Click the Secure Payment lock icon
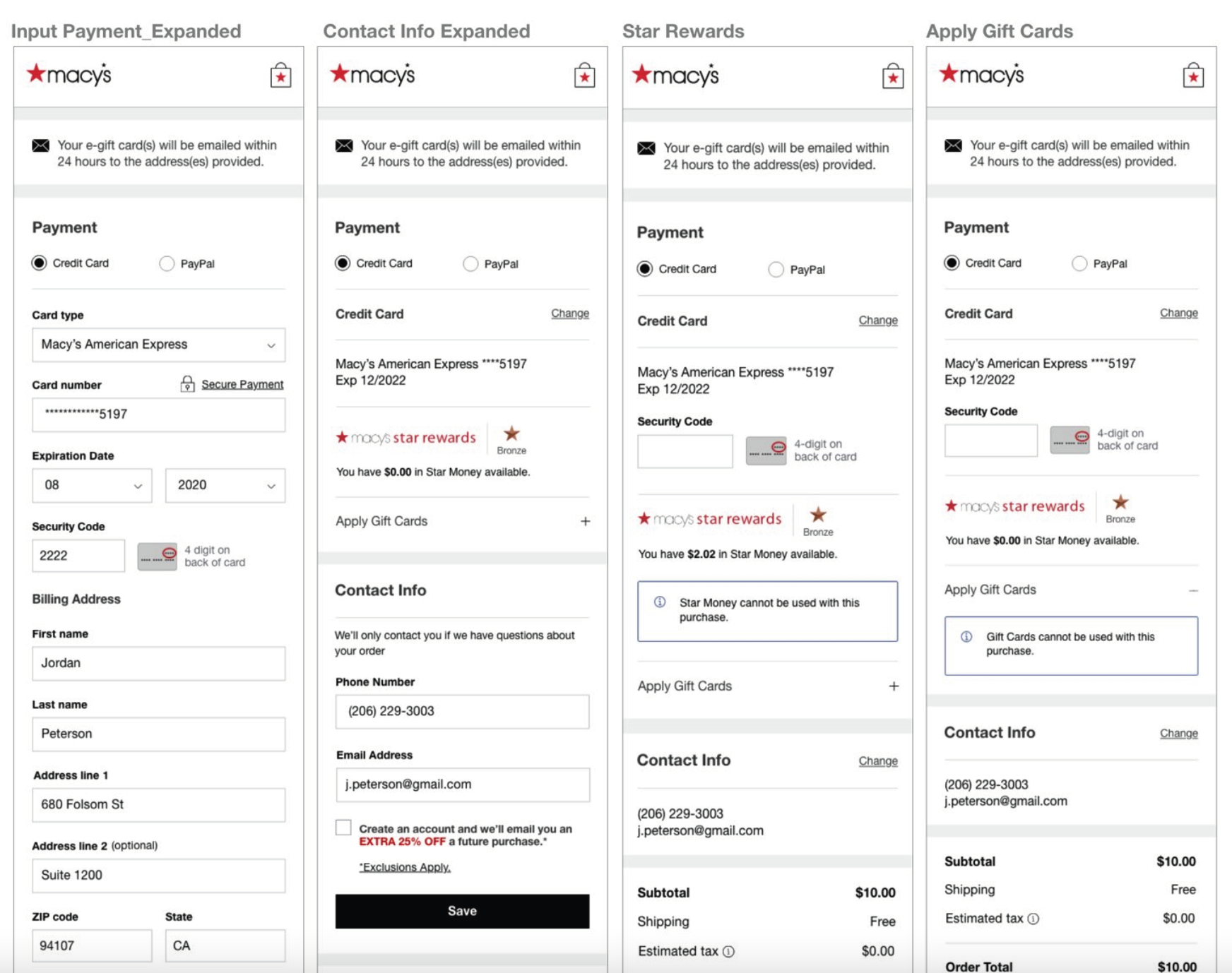 tap(187, 383)
